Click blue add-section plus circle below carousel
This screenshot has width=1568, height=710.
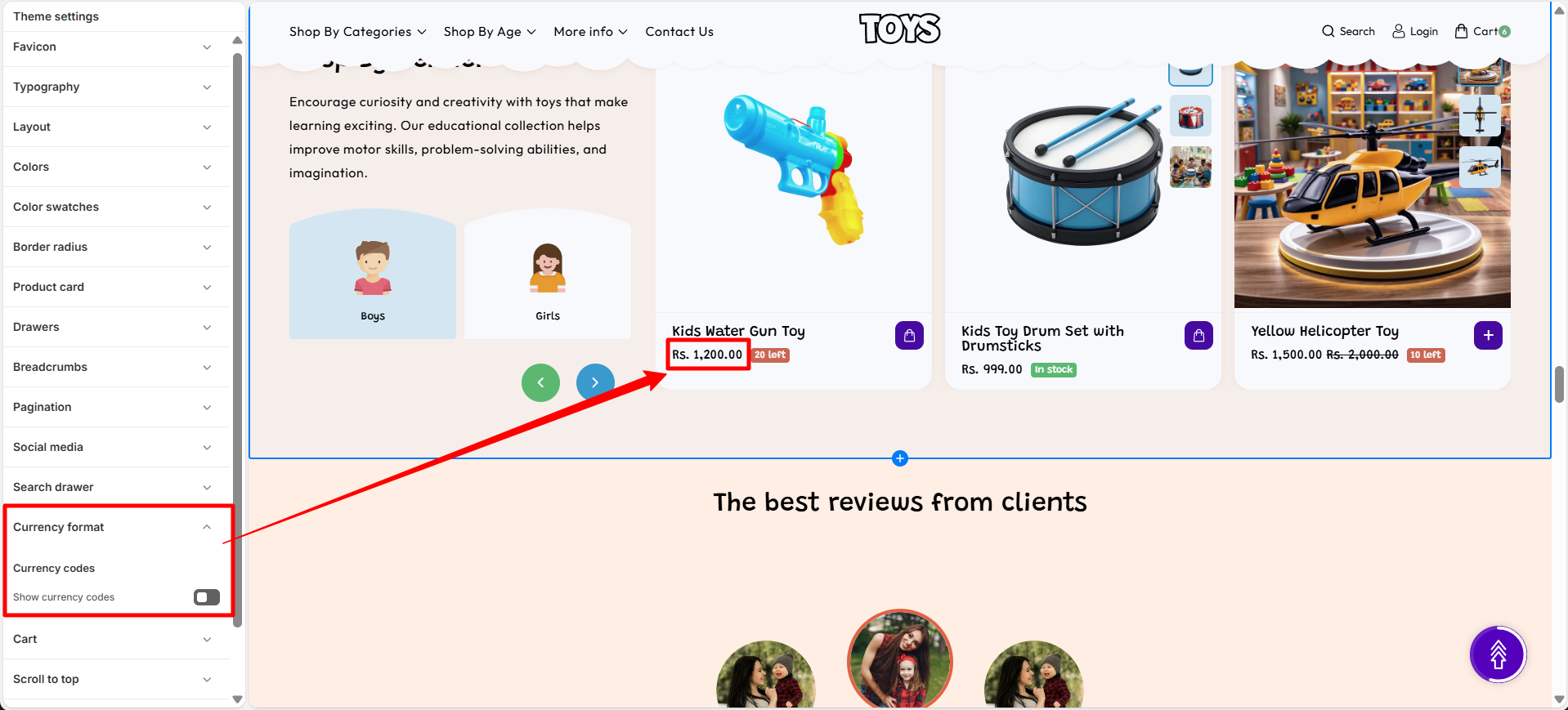click(x=900, y=458)
